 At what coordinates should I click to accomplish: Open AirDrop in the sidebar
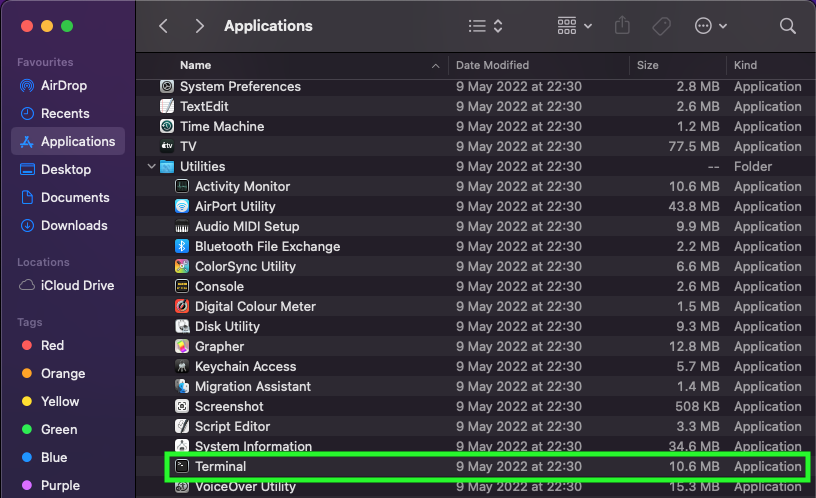click(x=66, y=85)
